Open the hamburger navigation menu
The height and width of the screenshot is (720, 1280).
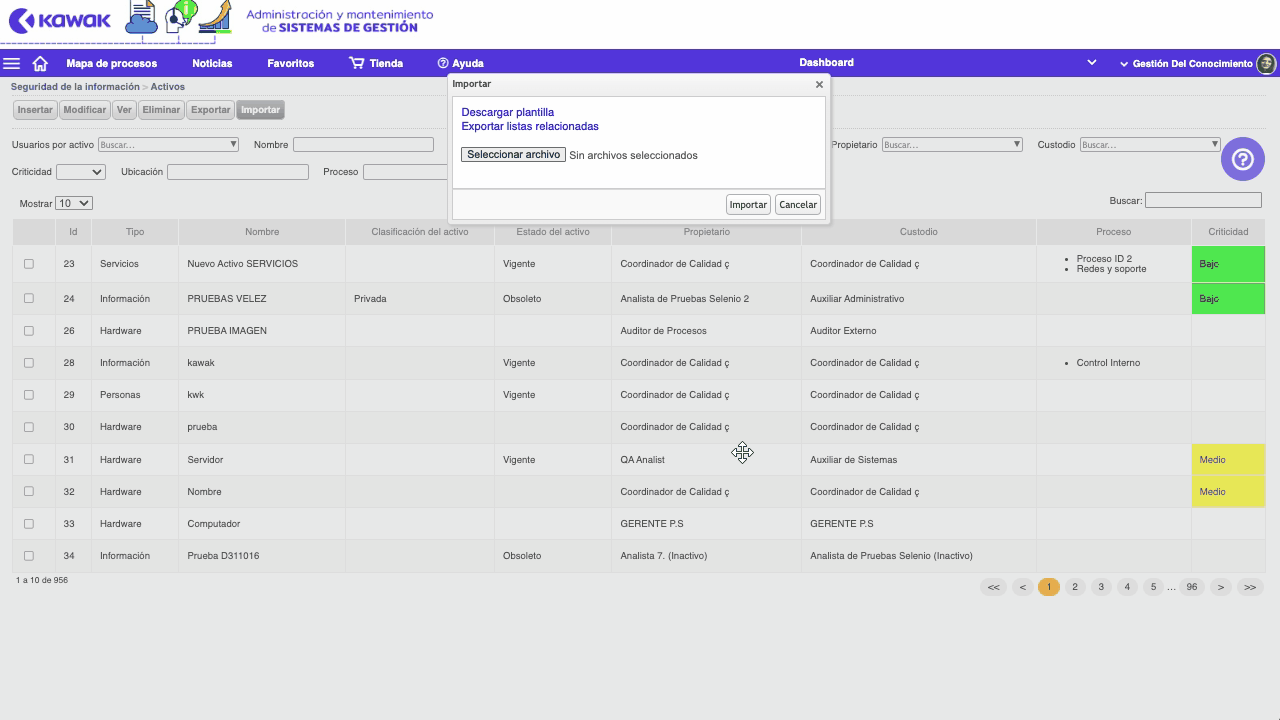point(11,63)
